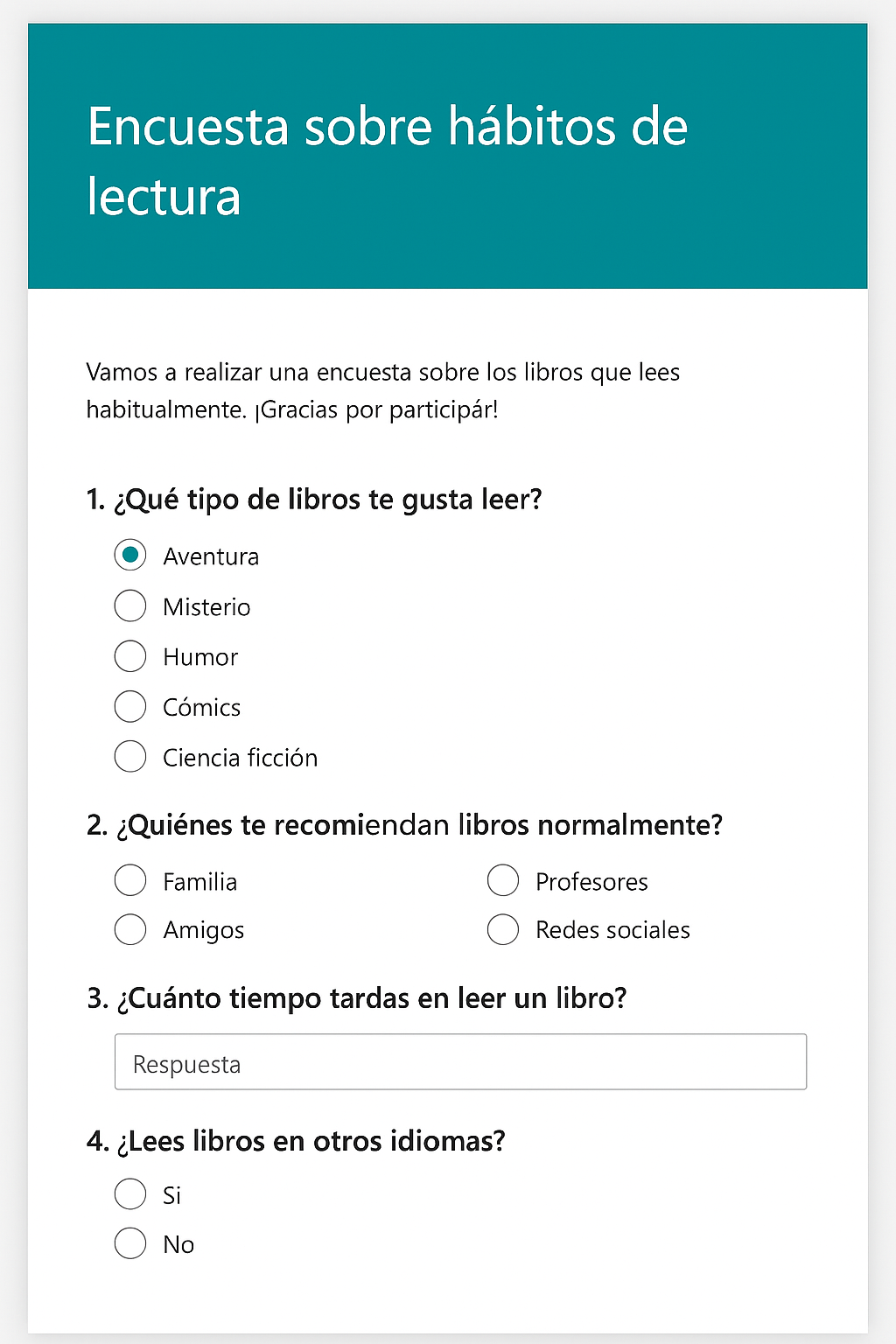
Task: Pick the Profesores option
Action: [x=503, y=880]
